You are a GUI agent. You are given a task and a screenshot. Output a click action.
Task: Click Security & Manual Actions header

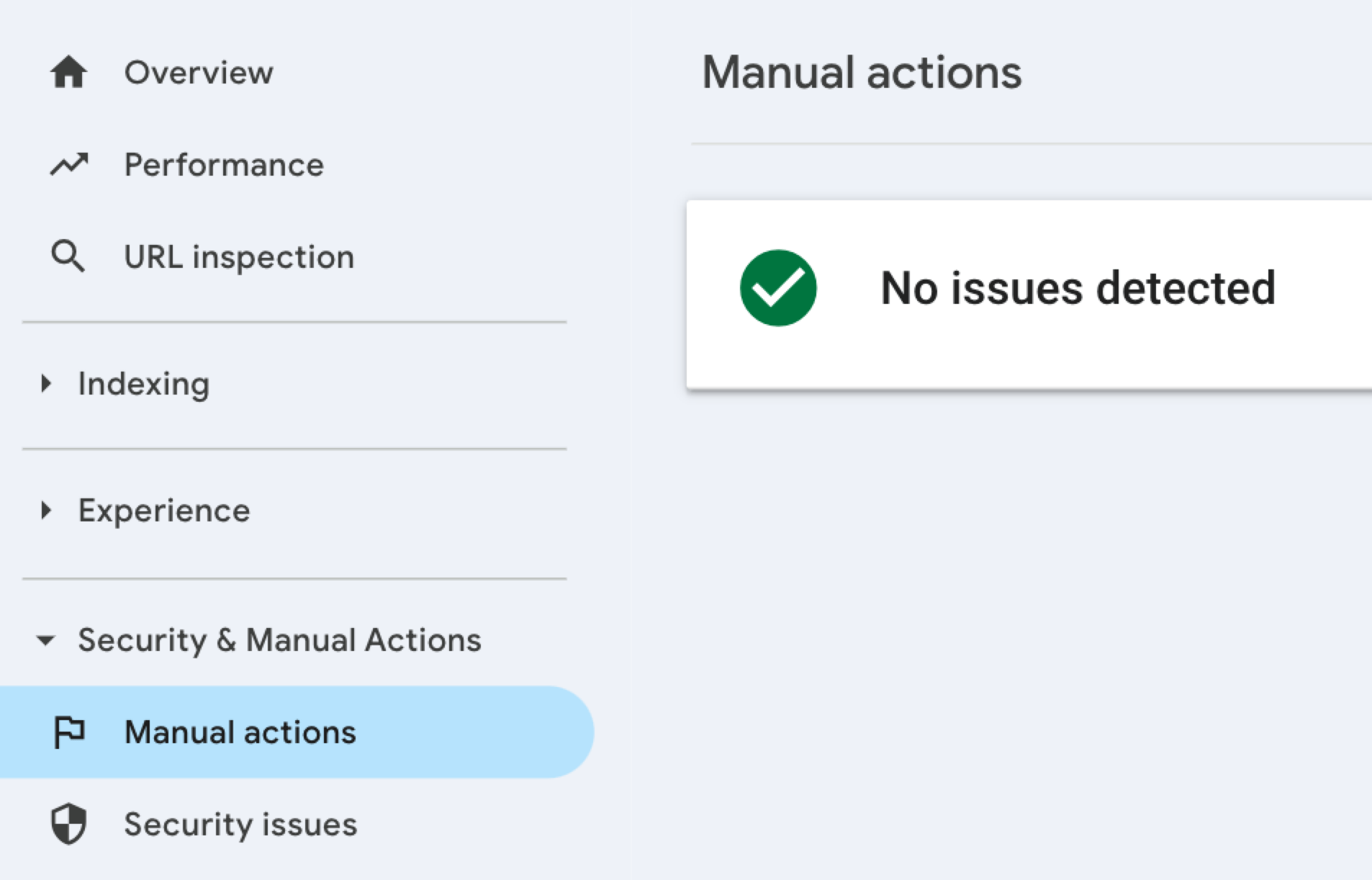[x=280, y=639]
